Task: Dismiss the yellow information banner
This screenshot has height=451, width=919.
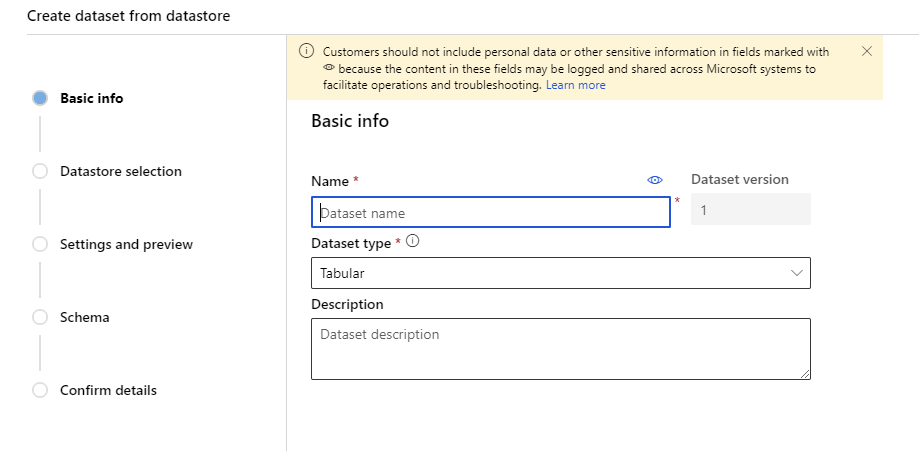Action: pos(867,51)
